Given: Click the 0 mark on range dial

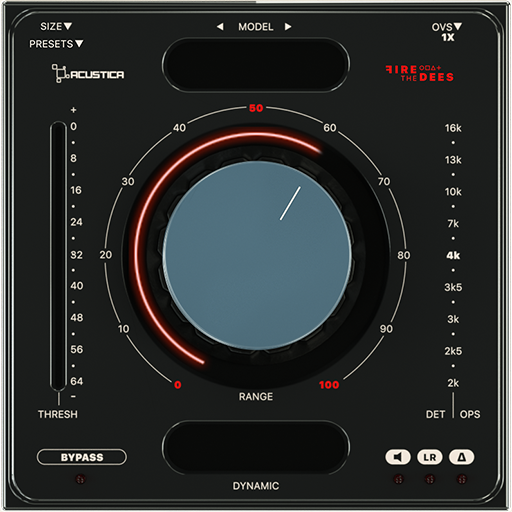Looking at the screenshot, I should coord(178,385).
